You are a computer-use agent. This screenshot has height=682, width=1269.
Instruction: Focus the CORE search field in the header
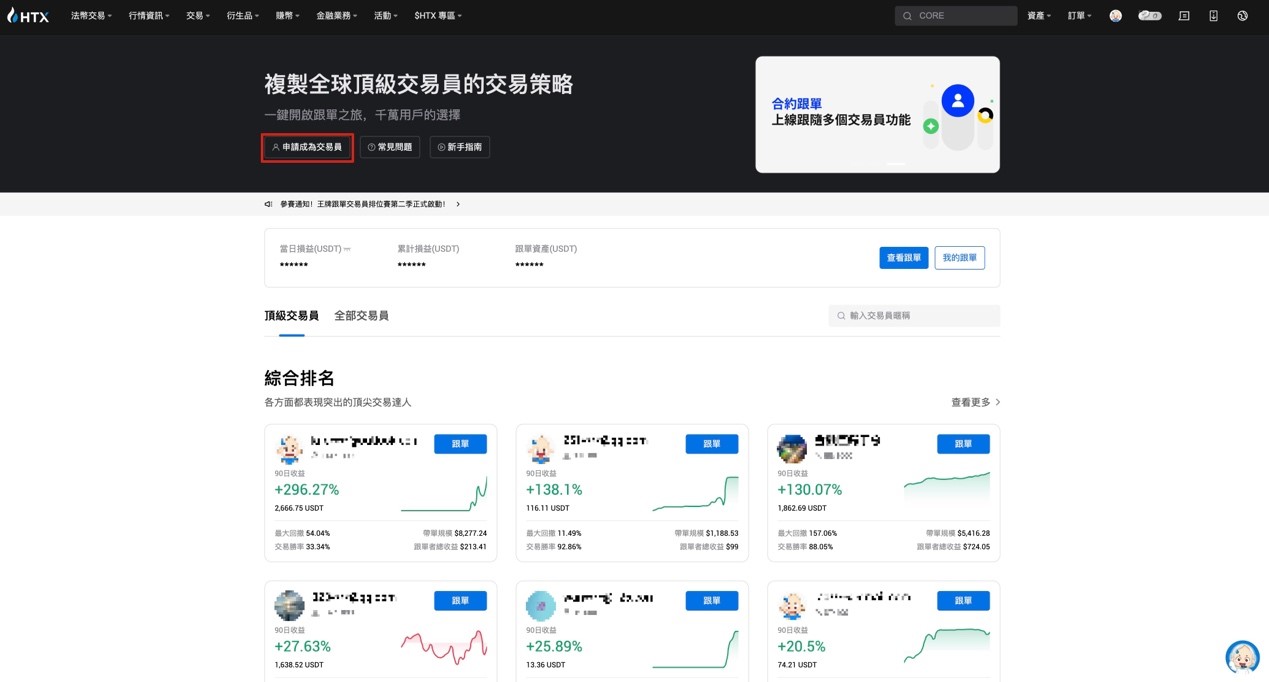[956, 16]
